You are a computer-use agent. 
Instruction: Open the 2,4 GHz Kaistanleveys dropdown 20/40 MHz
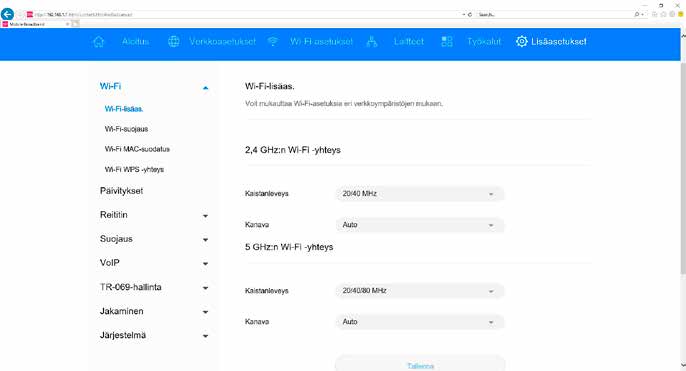[420, 193]
